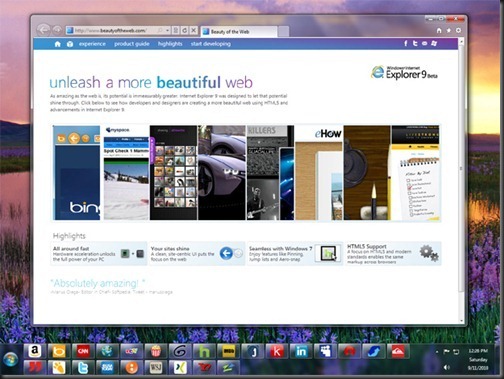Click the scrollbar down arrow
Screen dimensions: 504x379
(x=461, y=321)
